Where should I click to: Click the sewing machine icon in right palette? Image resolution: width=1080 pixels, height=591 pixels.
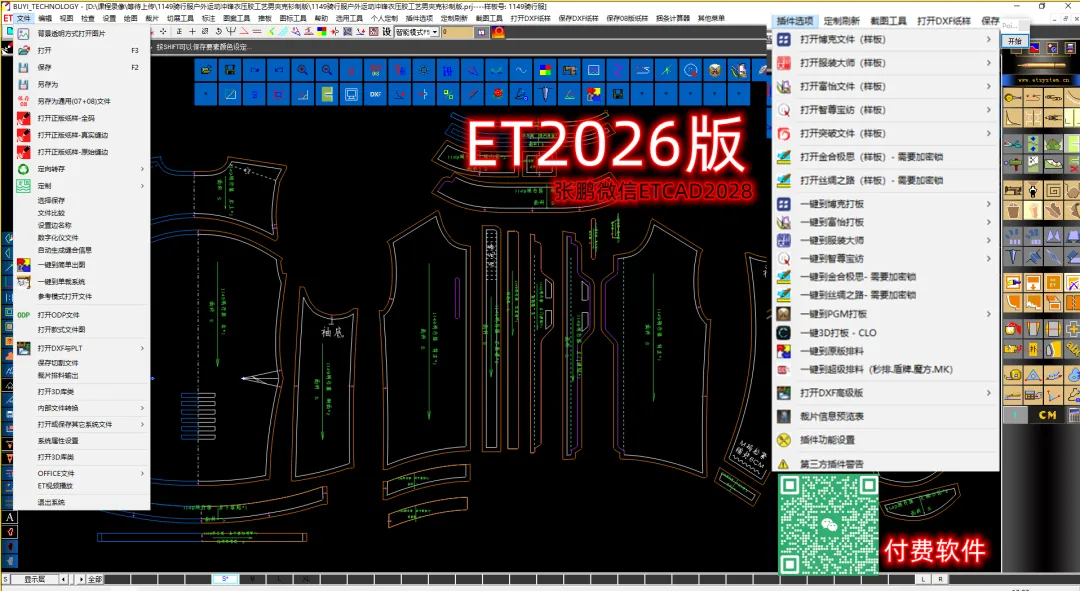(x=1012, y=191)
